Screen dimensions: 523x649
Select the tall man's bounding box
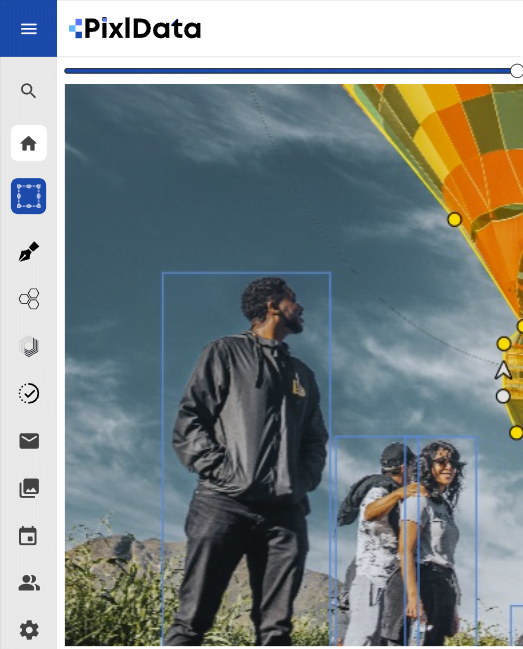[x=246, y=459]
